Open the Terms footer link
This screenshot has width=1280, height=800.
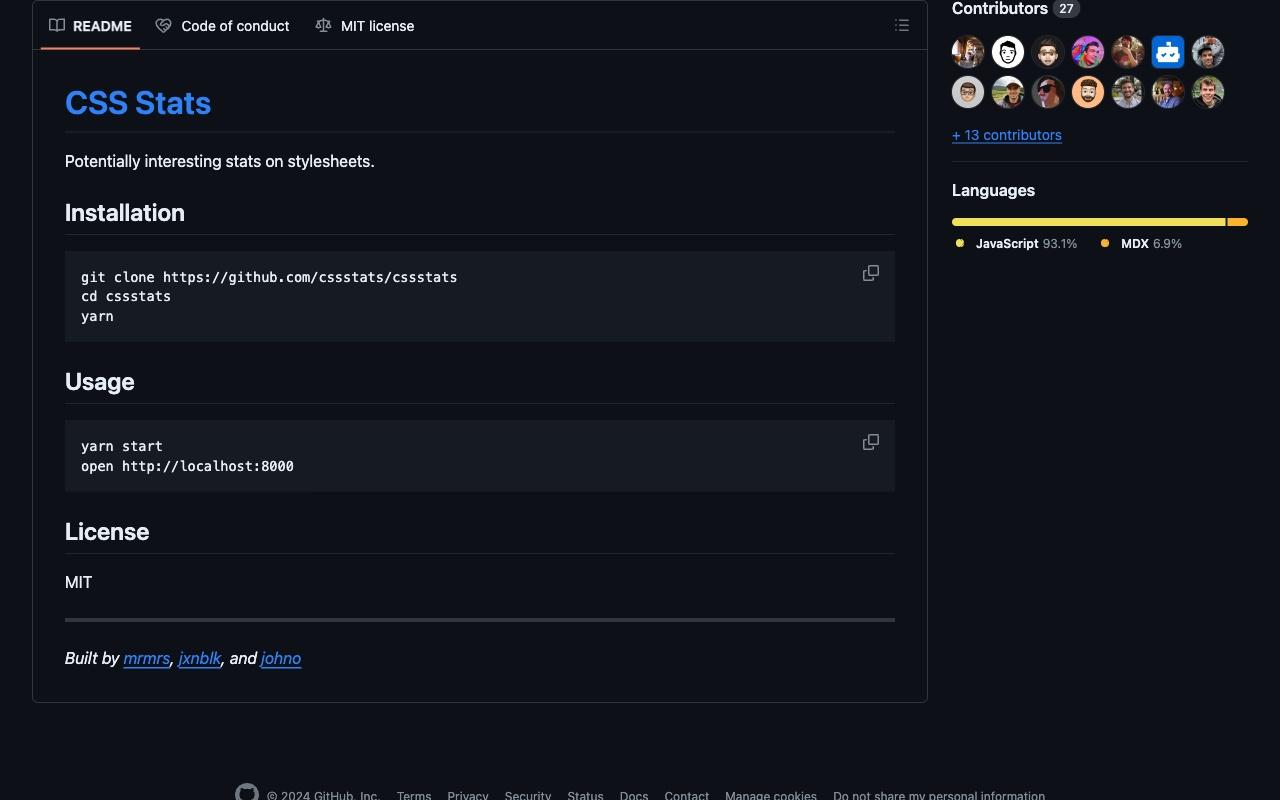414,796
